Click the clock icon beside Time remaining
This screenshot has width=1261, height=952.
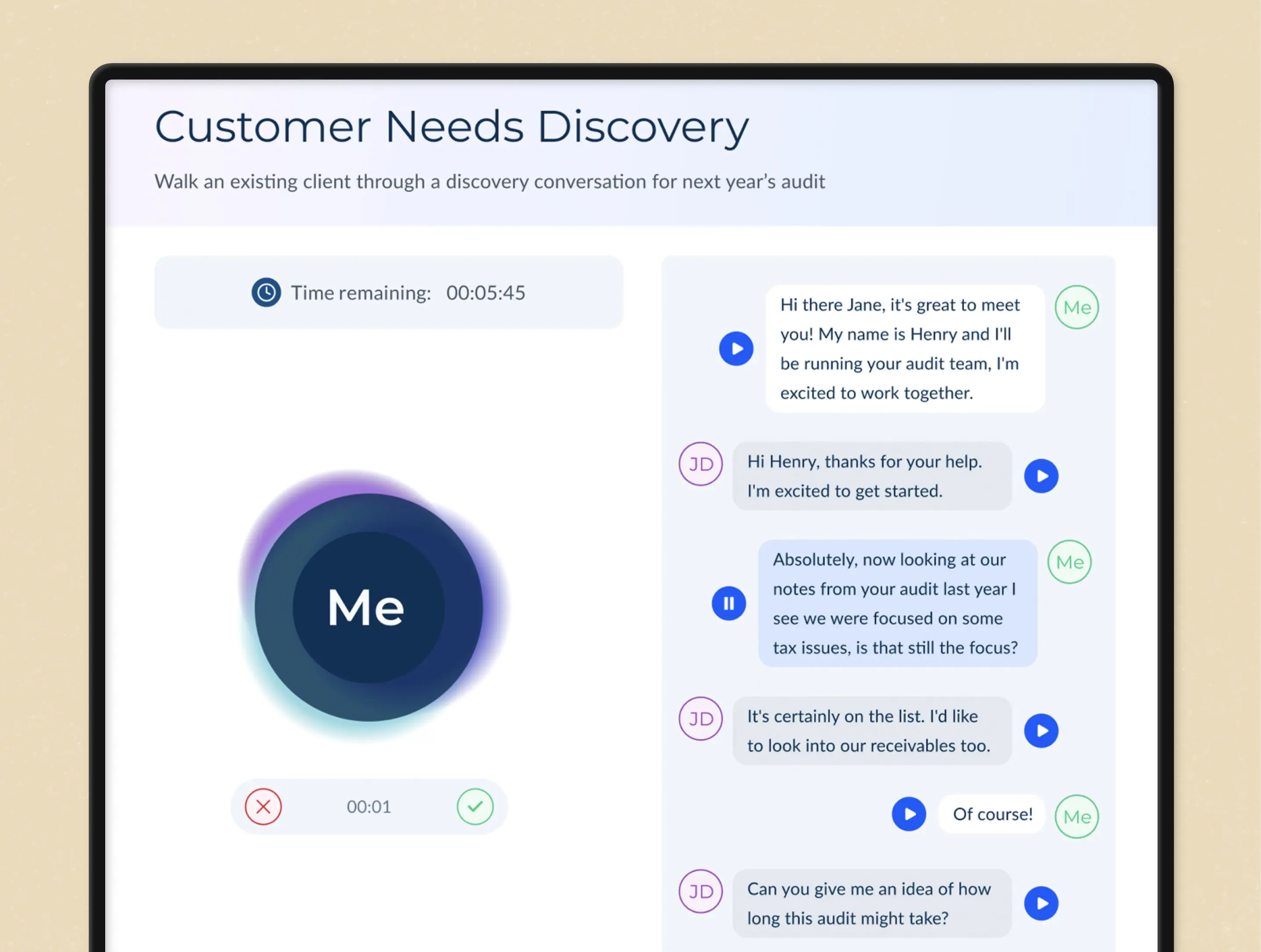(x=266, y=292)
